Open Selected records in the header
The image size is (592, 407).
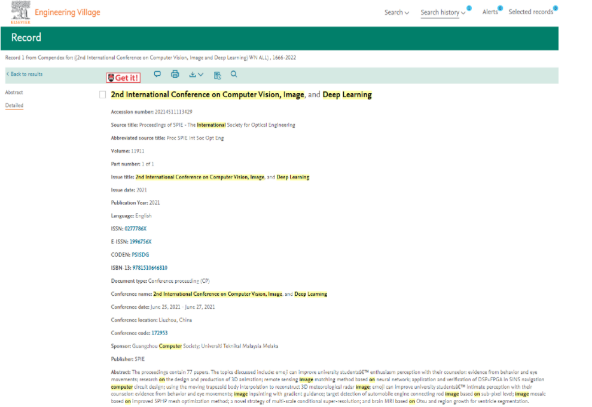530,12
